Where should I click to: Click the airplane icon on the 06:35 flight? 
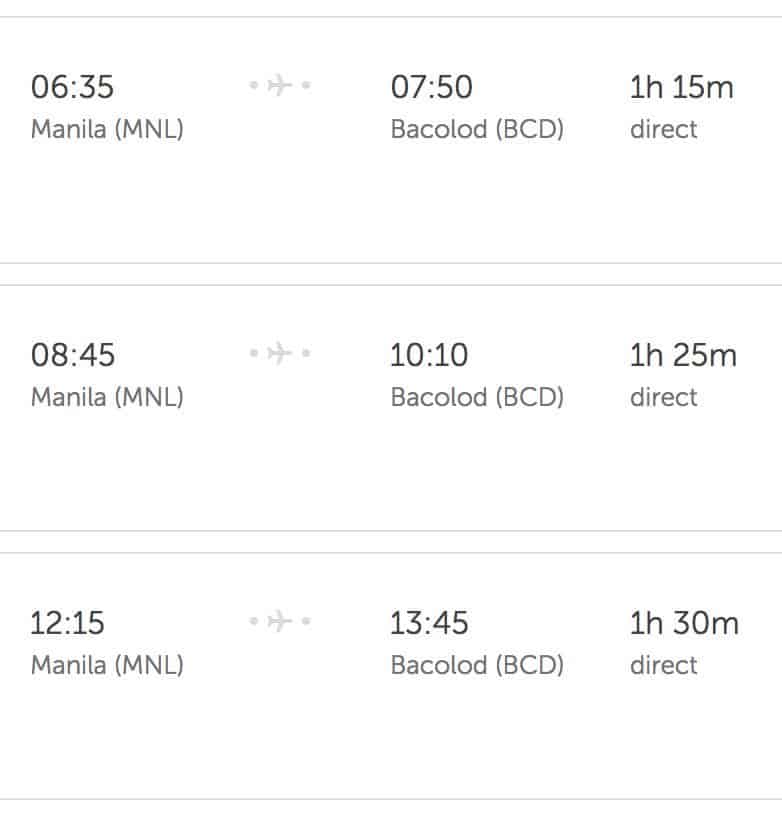click(280, 86)
